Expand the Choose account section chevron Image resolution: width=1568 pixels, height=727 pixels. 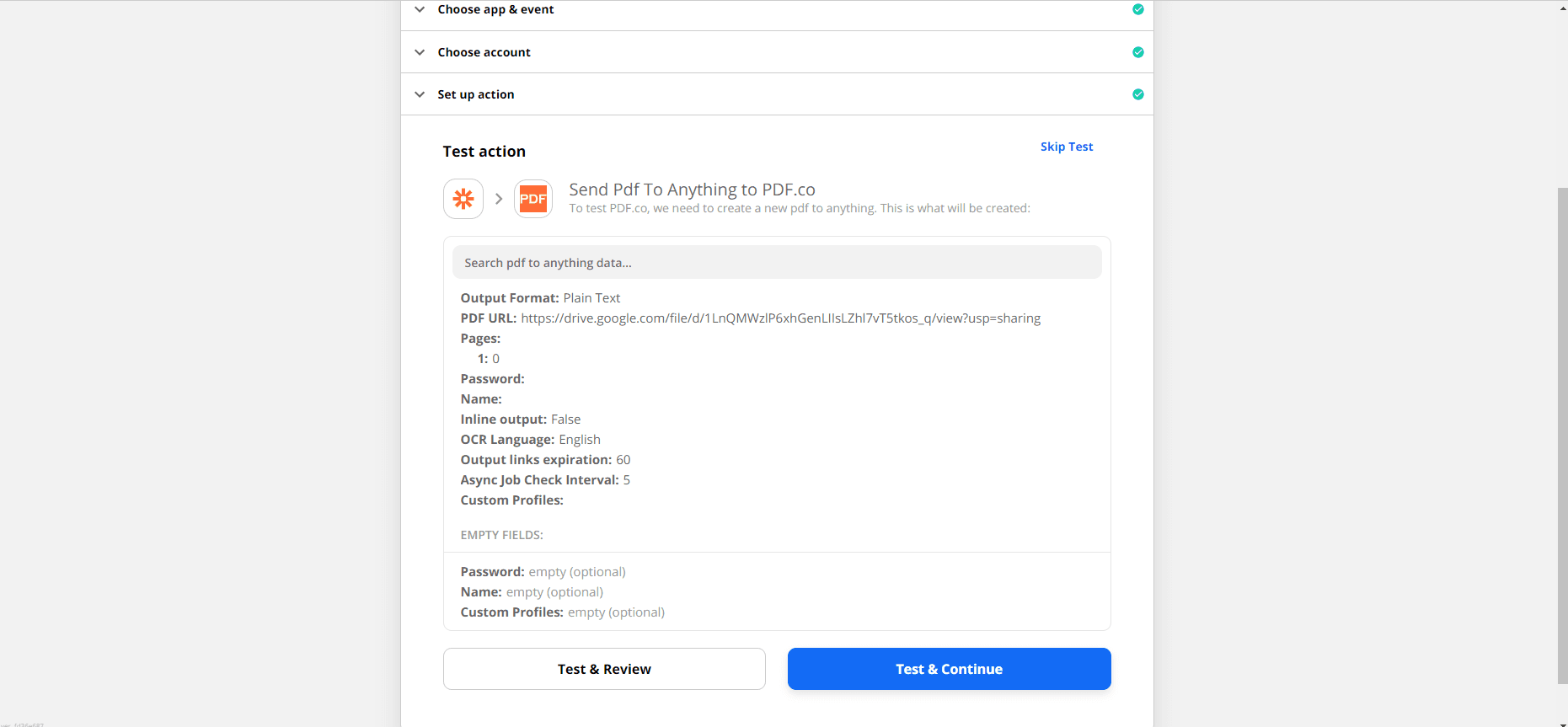(420, 51)
